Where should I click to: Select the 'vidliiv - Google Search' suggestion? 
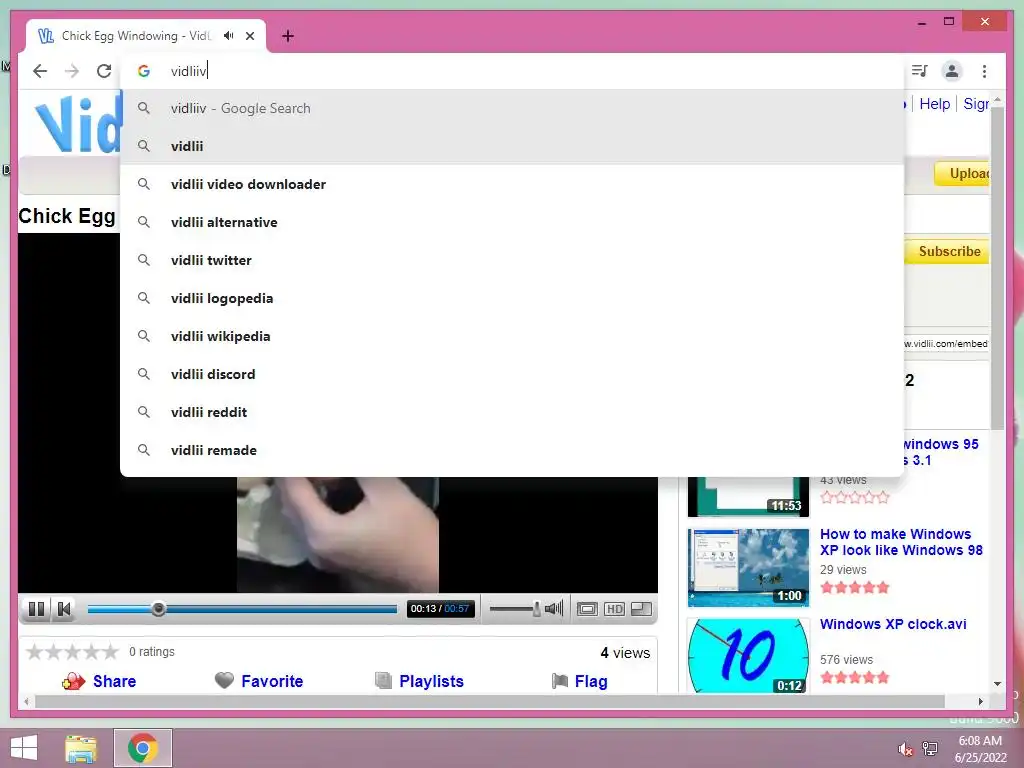[512, 108]
